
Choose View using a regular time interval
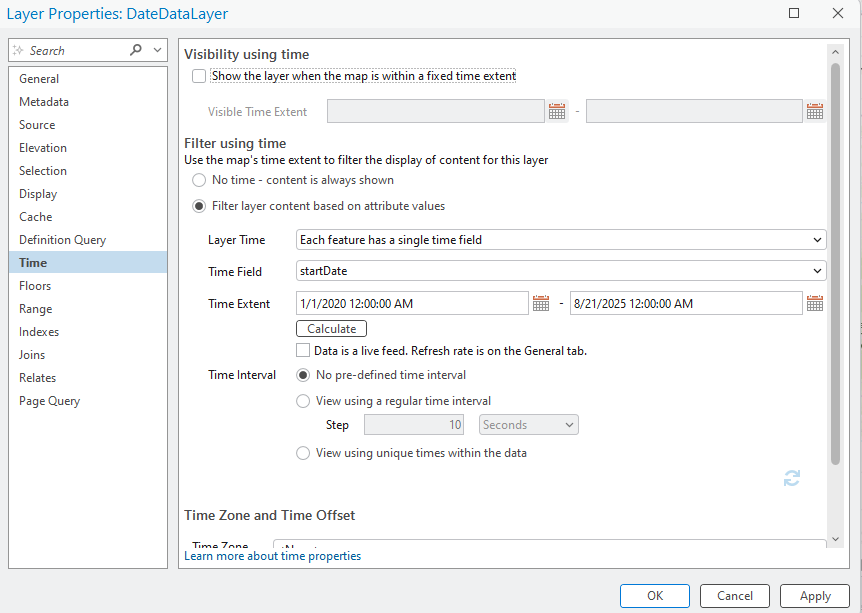coord(303,401)
